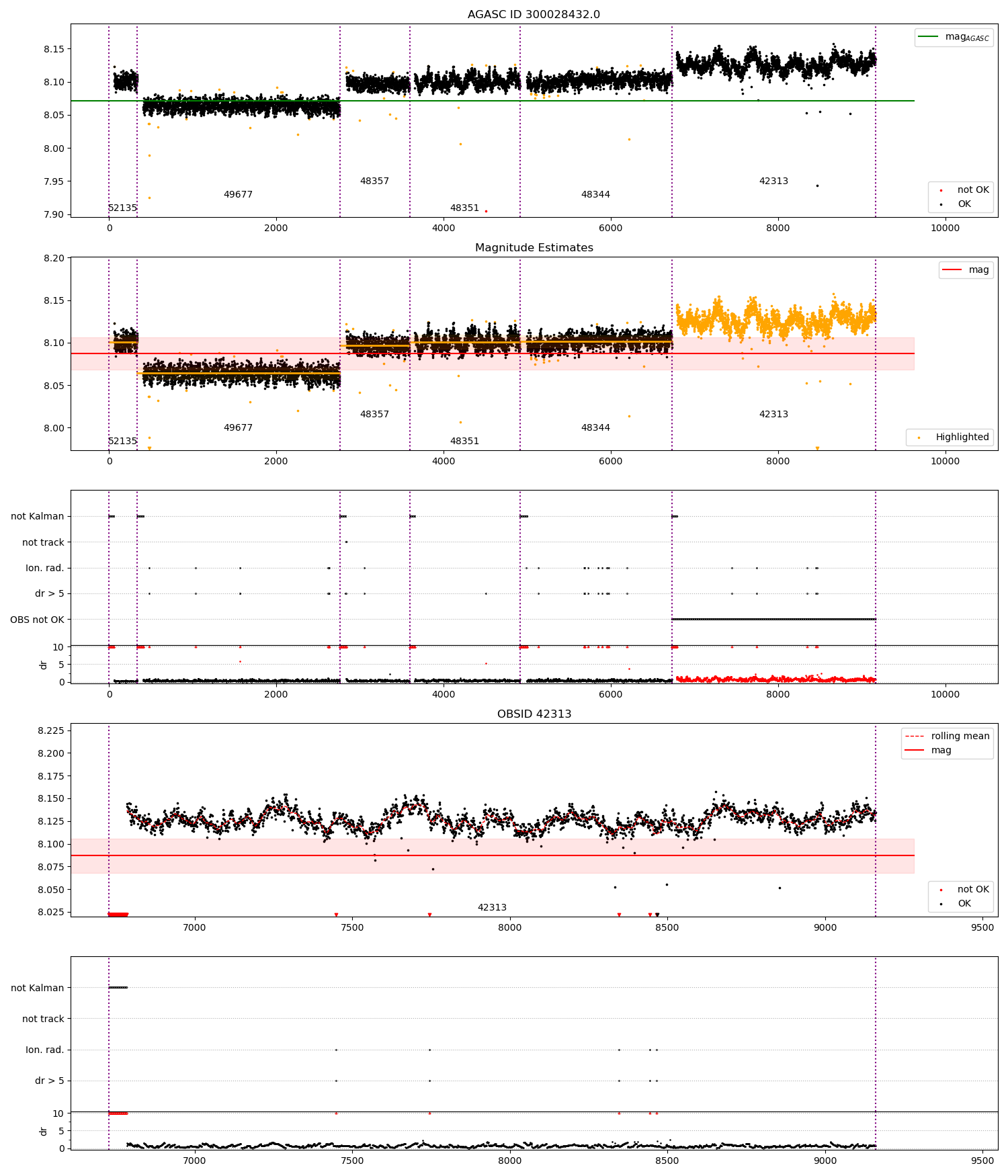Click "Ion. rad." label in the third plot
This screenshot has width=1008, height=1176.
45,568
